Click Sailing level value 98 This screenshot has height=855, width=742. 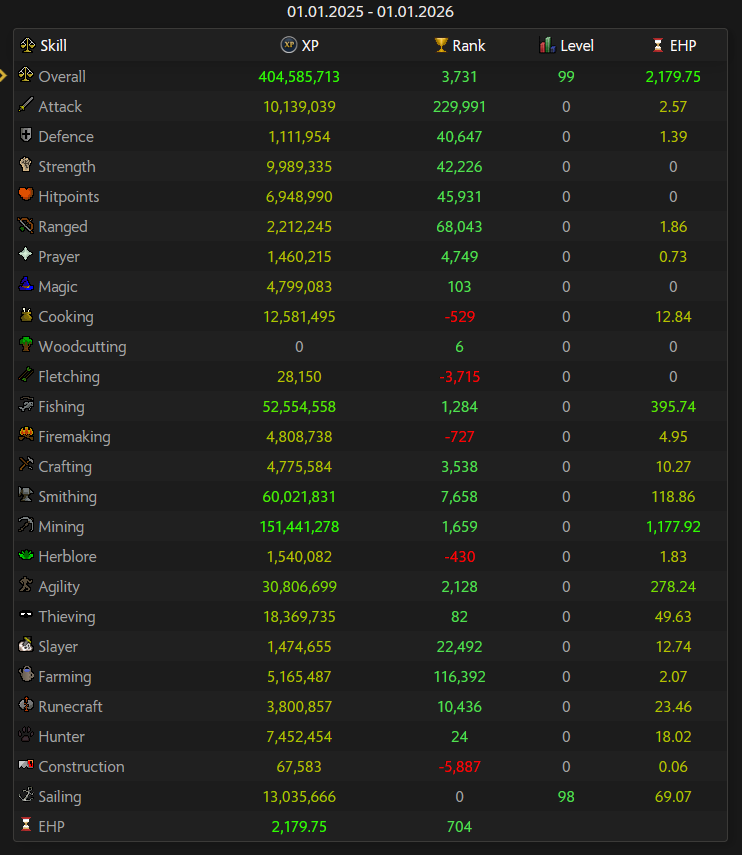click(566, 797)
